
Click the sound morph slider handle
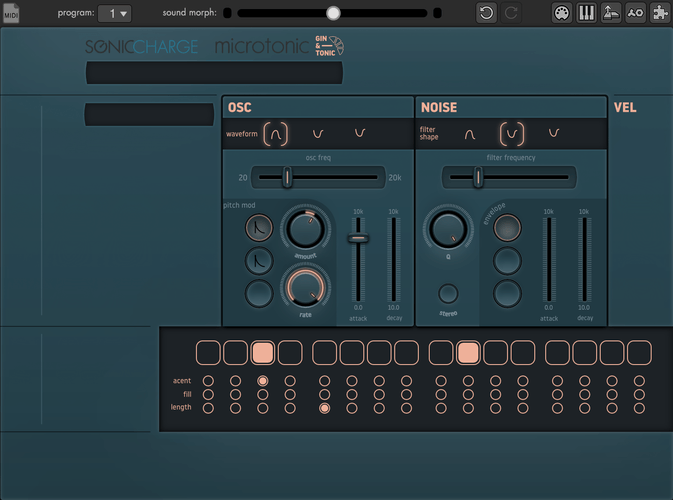(333, 13)
